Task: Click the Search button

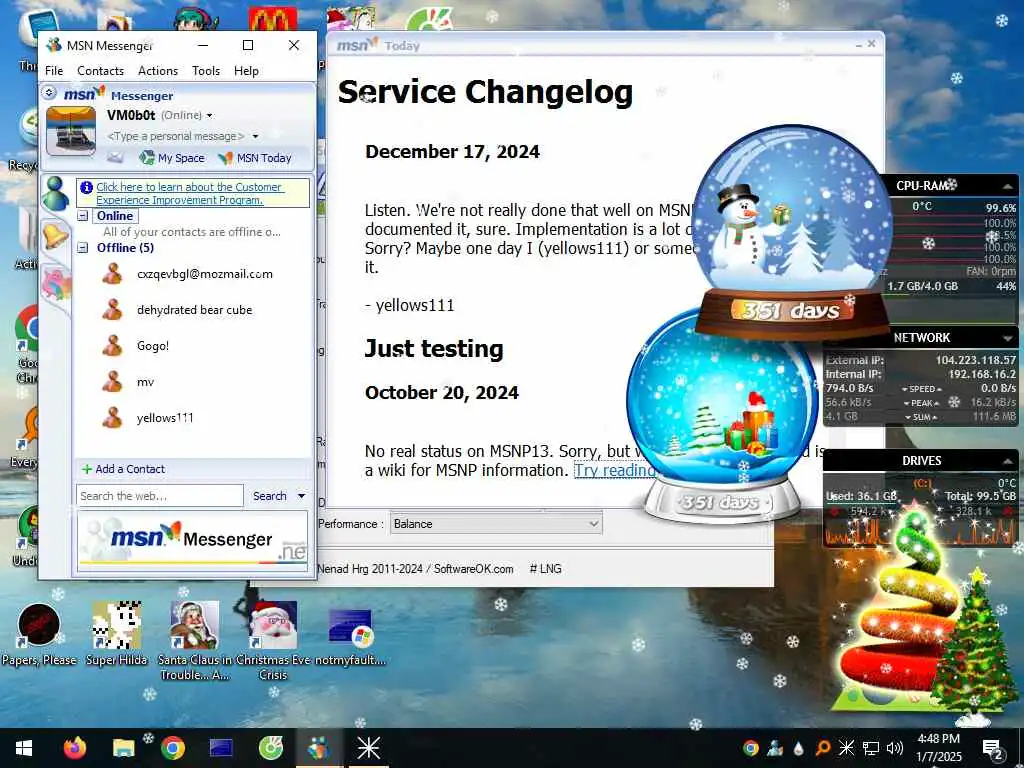Action: pyautogui.click(x=269, y=496)
